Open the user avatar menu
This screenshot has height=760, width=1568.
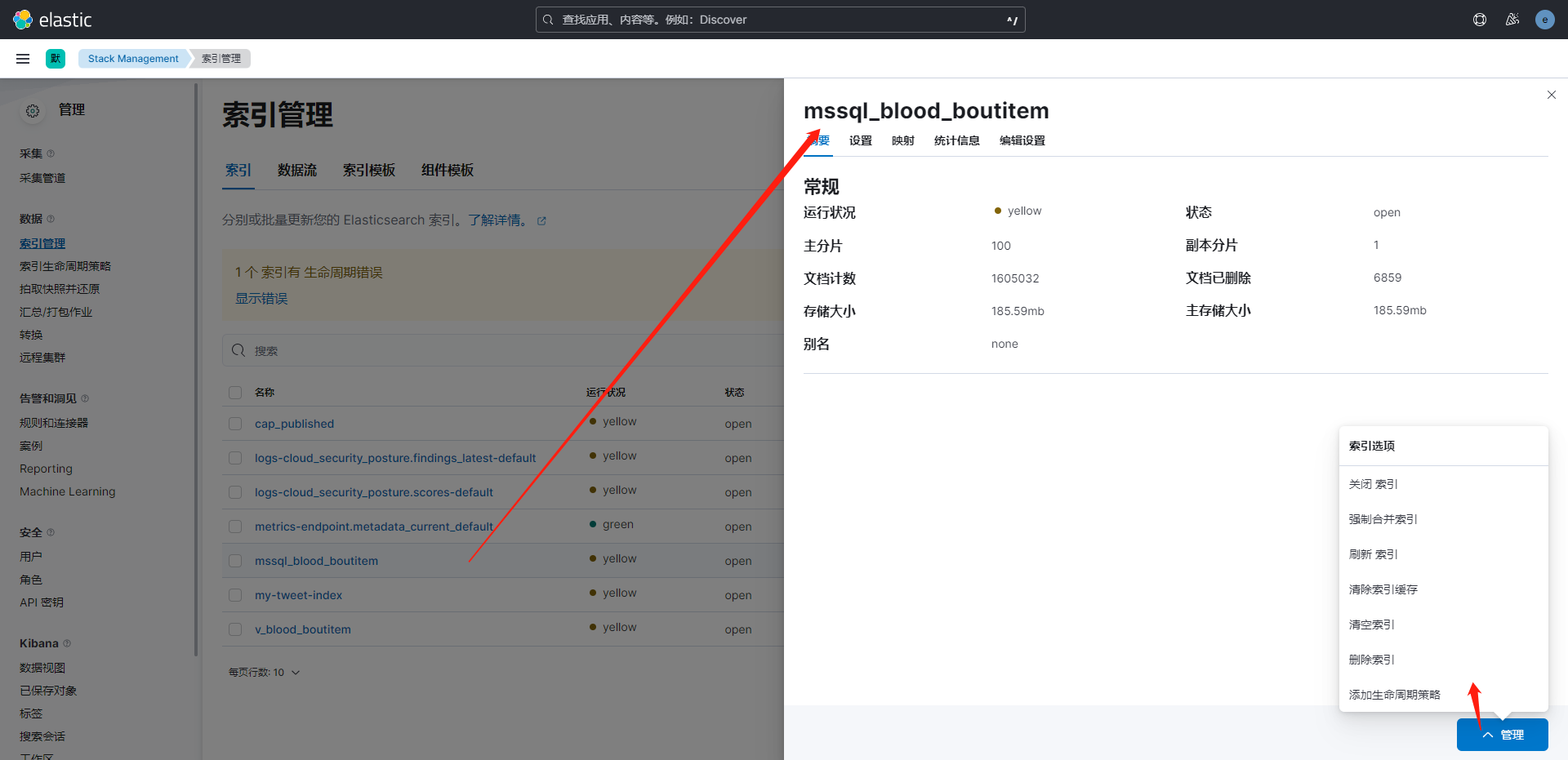click(1545, 20)
